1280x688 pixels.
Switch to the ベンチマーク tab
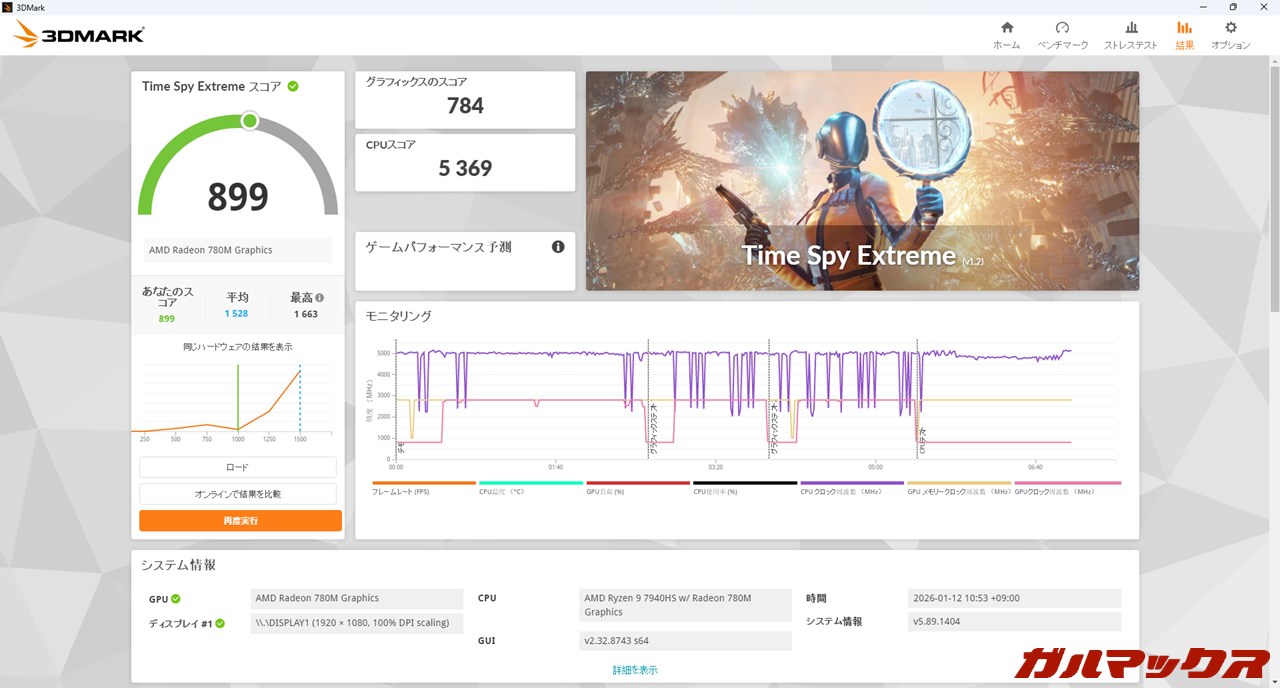1062,35
